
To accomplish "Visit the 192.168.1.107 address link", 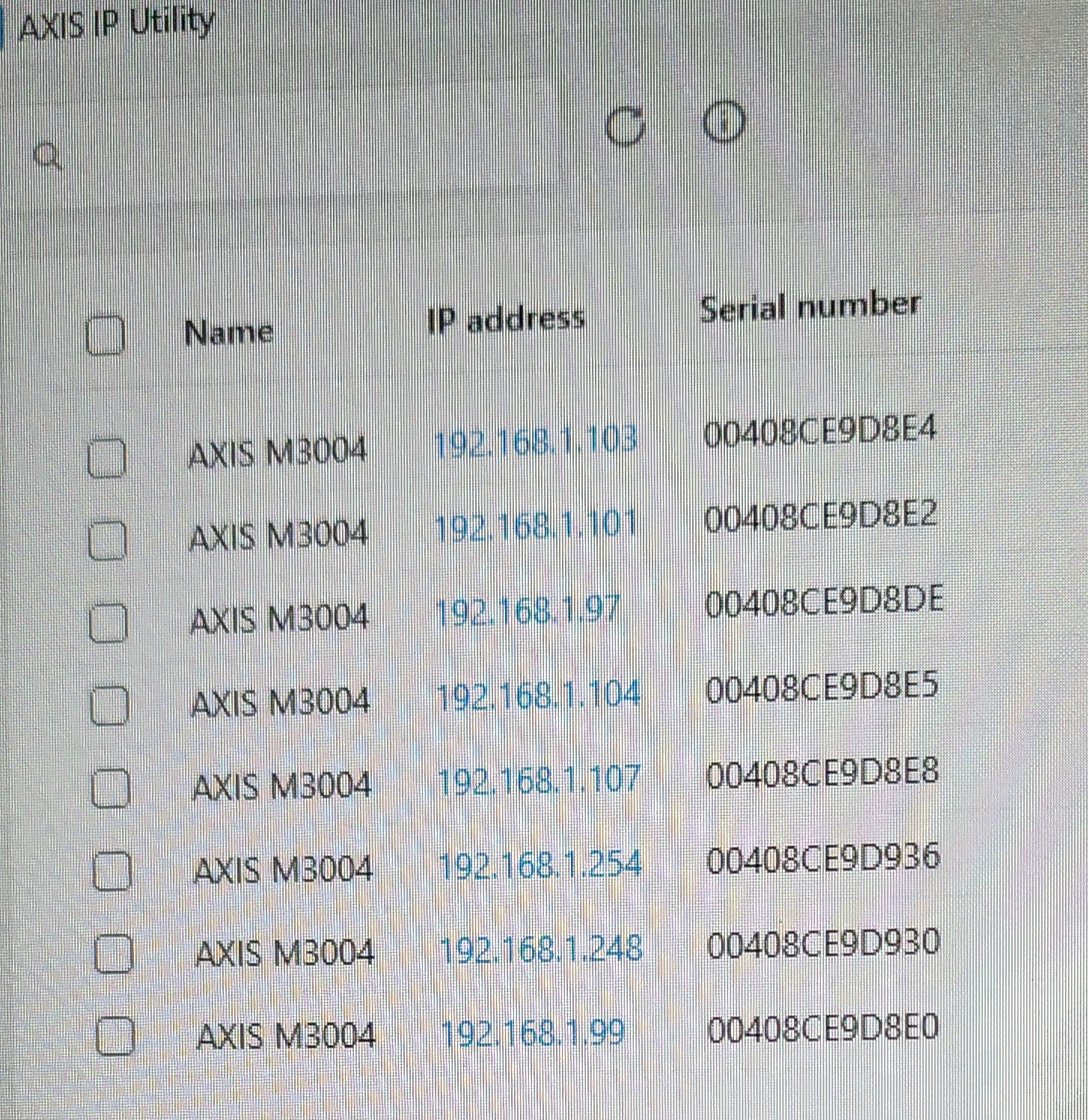I will click(539, 780).
